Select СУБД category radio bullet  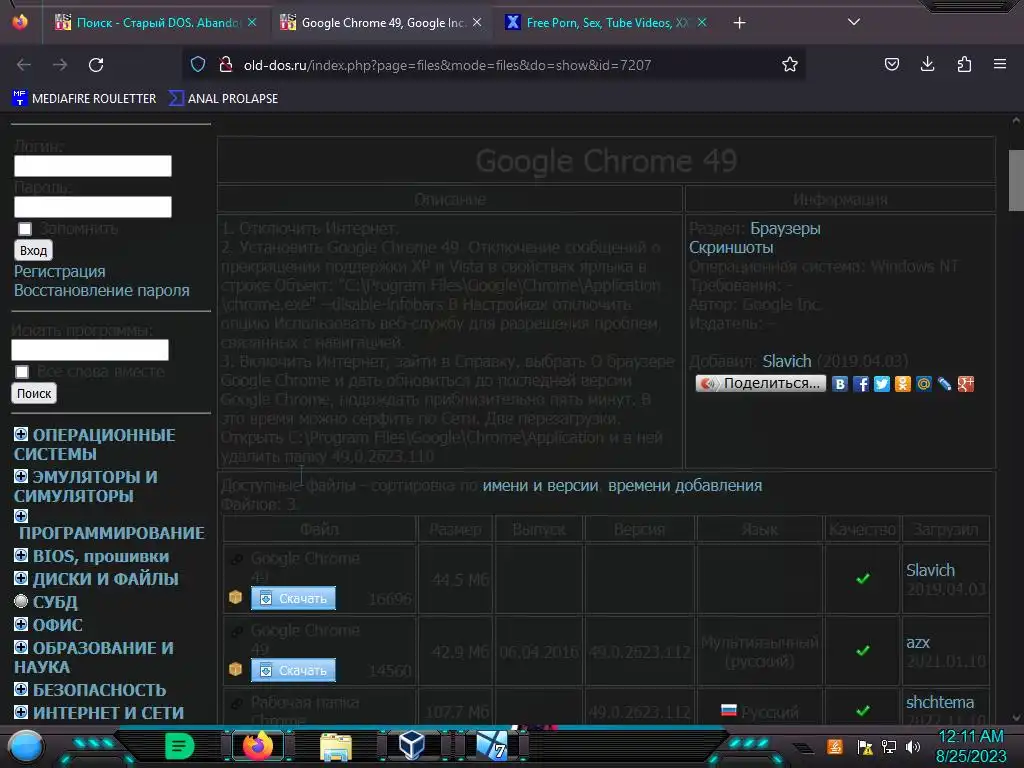tap(21, 601)
